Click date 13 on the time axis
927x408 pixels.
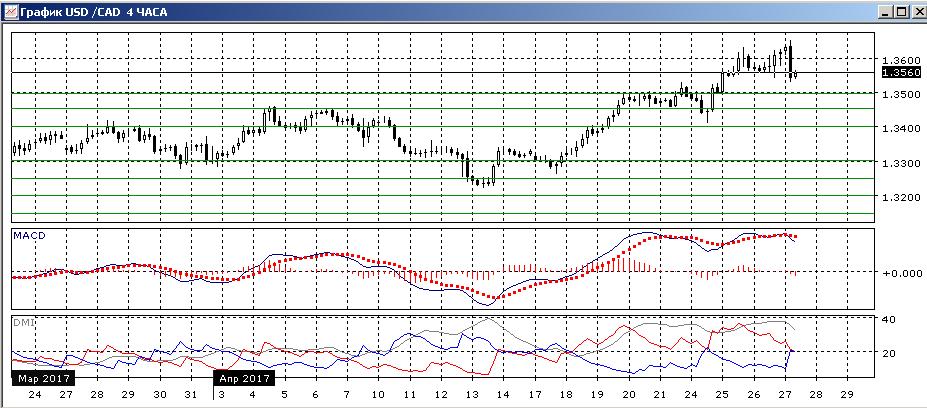tap(471, 394)
